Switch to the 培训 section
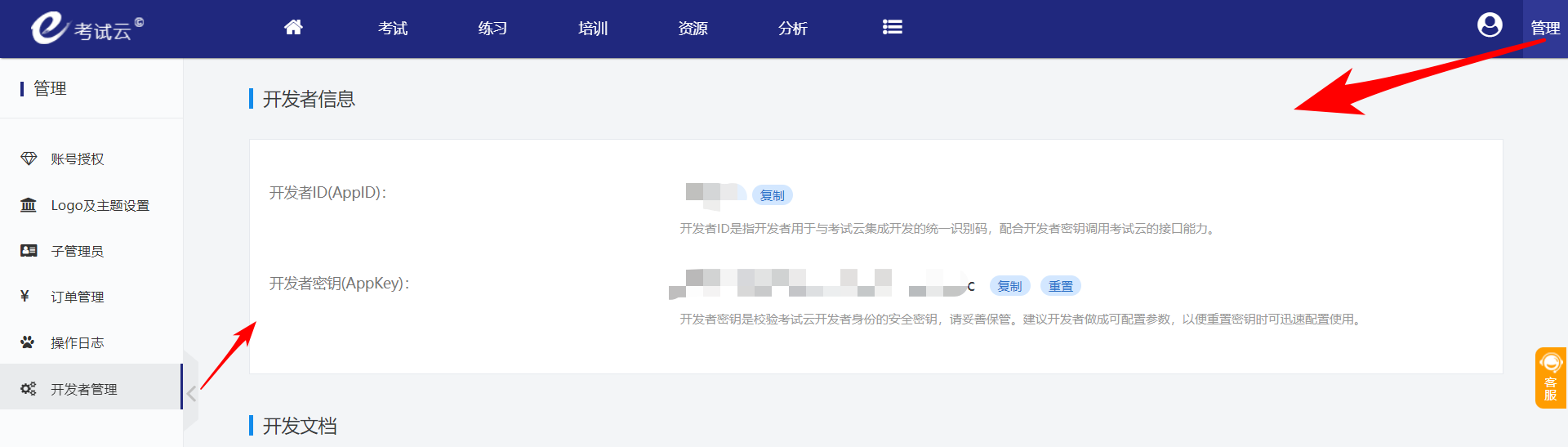This screenshot has width=1568, height=447. point(593,29)
